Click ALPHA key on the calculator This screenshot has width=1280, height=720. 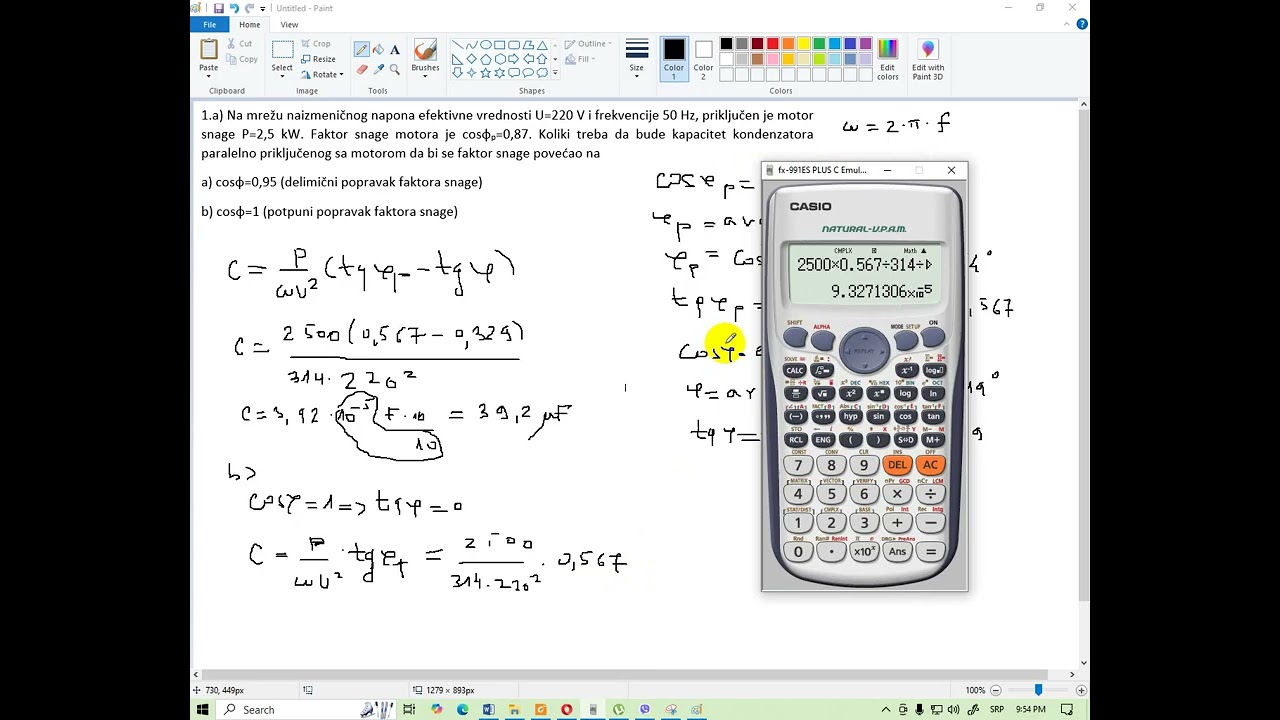point(822,339)
